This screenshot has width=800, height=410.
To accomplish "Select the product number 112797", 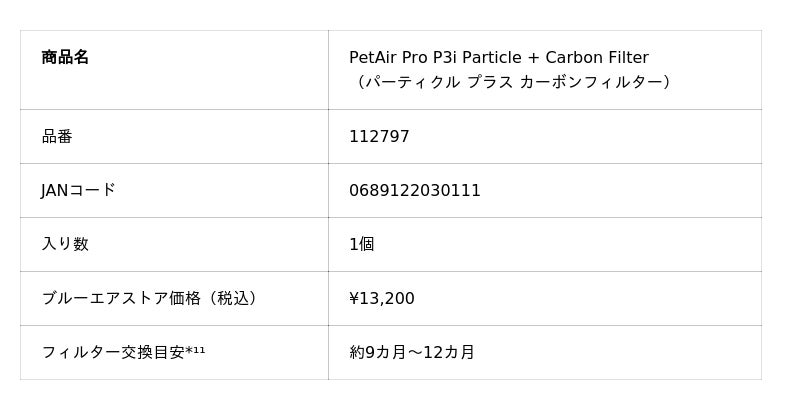I will pos(379,137).
